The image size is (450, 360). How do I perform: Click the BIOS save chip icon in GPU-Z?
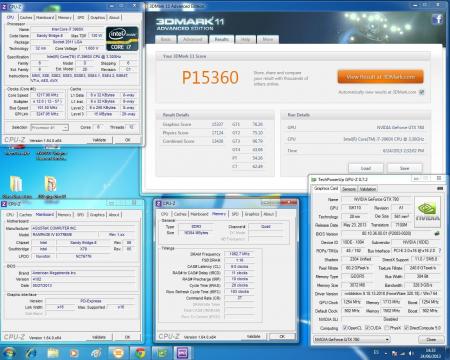(437, 233)
